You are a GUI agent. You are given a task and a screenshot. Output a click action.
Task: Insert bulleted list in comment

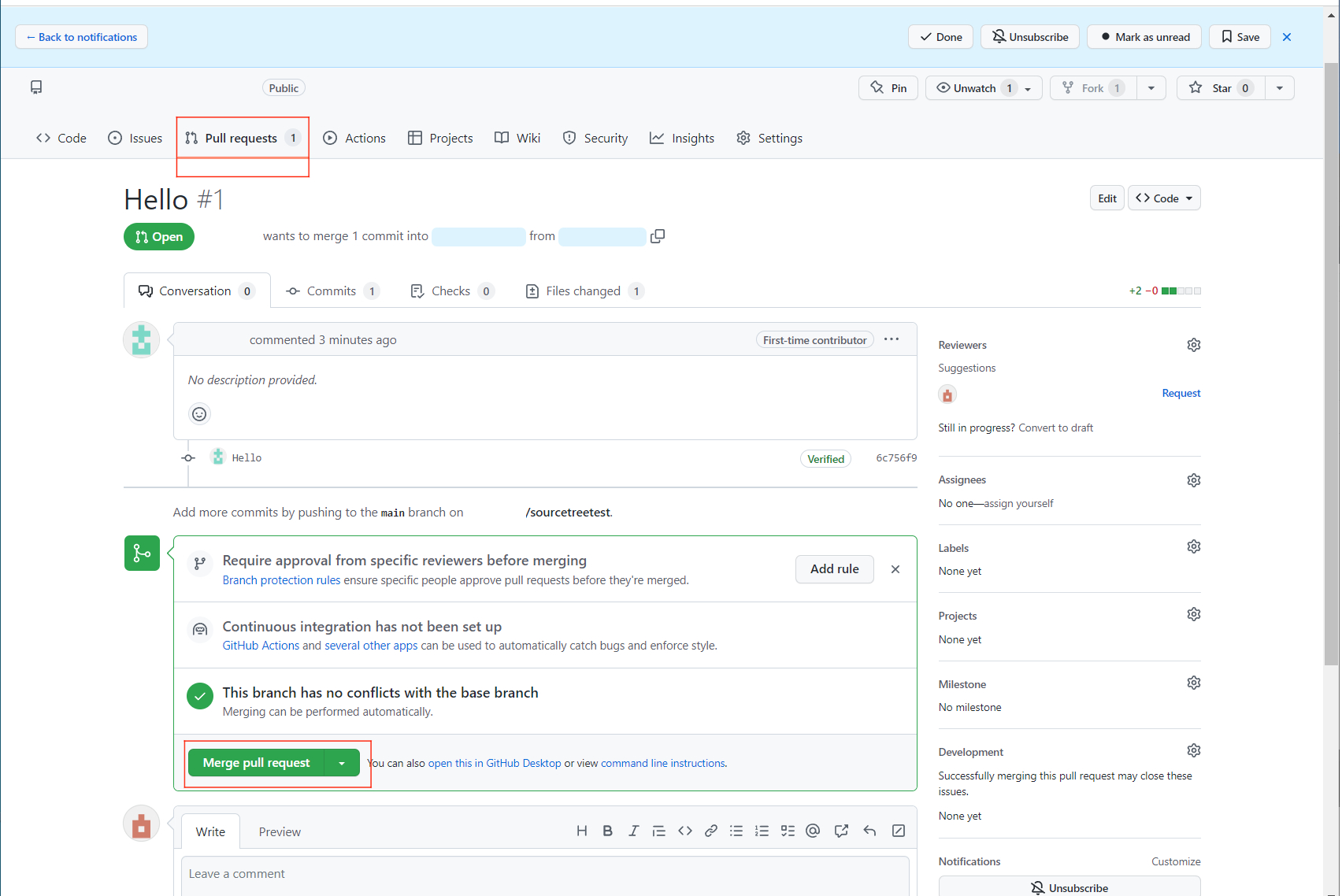[x=736, y=831]
